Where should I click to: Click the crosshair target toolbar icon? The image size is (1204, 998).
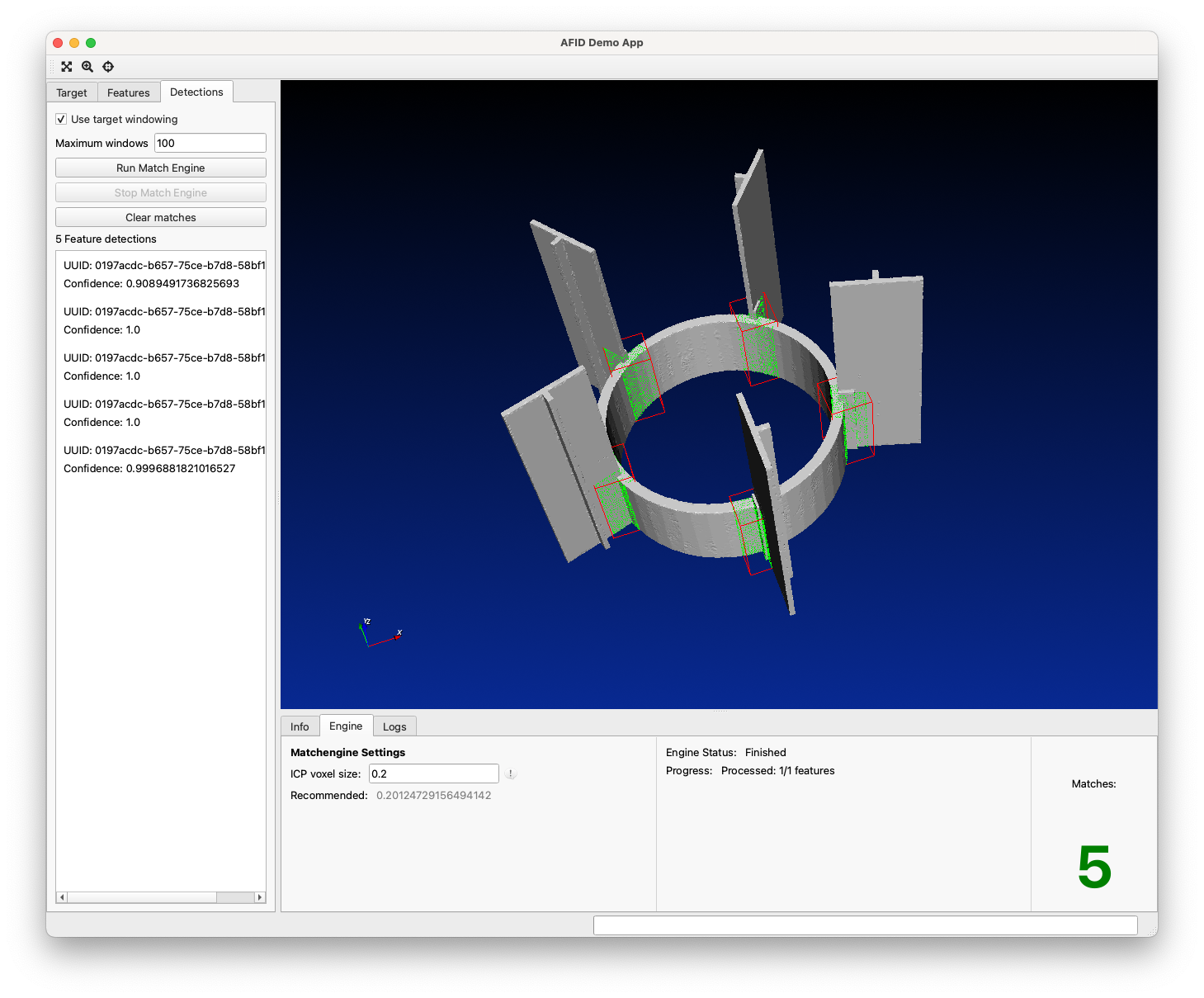pyautogui.click(x=108, y=67)
